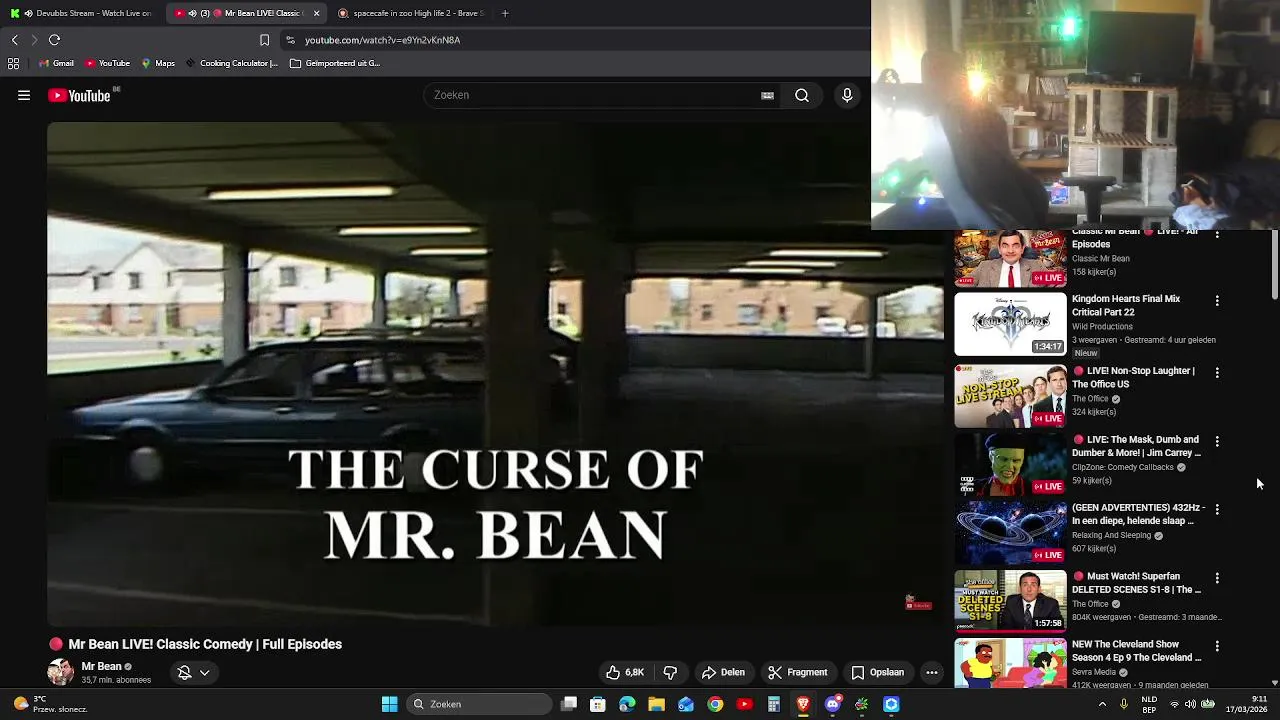Open Task View in the taskbar
Viewport: 1280px width, 720px height.
[x=569, y=704]
